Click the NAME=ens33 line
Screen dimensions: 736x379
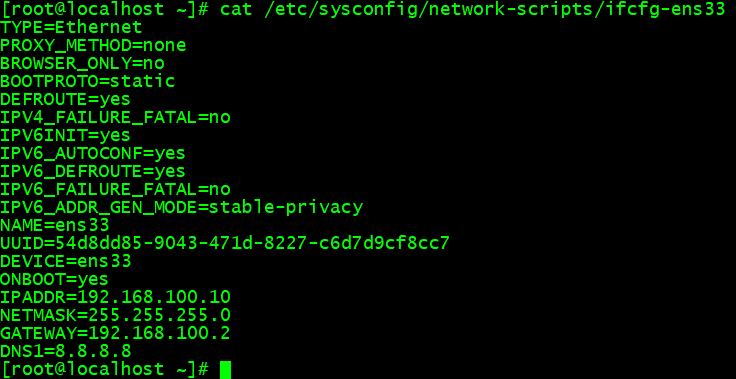point(54,225)
